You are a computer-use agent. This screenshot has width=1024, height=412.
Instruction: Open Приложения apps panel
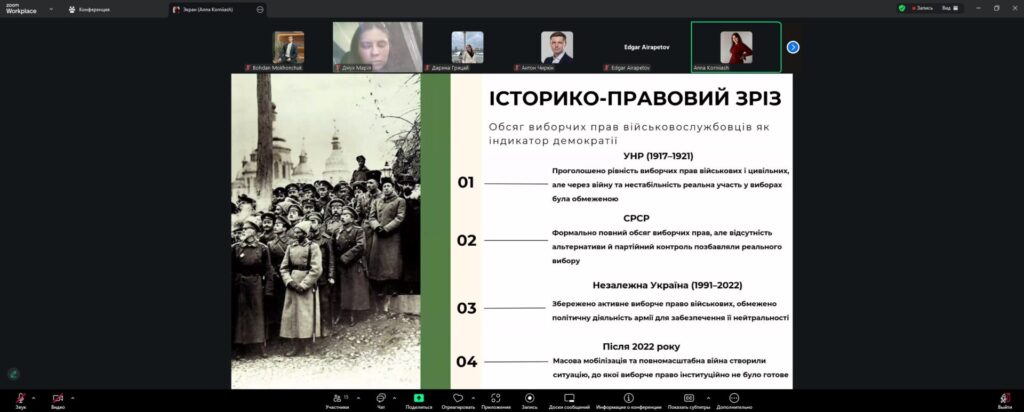(x=495, y=398)
